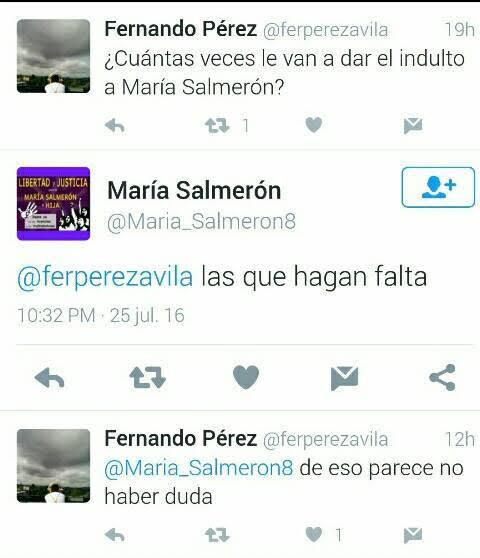Retweet the first Fernando Pérez tweet

click(x=217, y=126)
